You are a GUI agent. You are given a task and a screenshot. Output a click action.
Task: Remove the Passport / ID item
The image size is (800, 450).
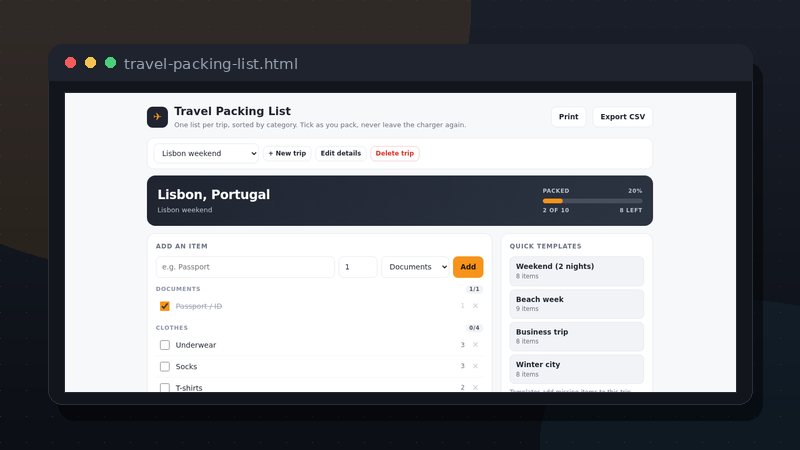(475, 306)
